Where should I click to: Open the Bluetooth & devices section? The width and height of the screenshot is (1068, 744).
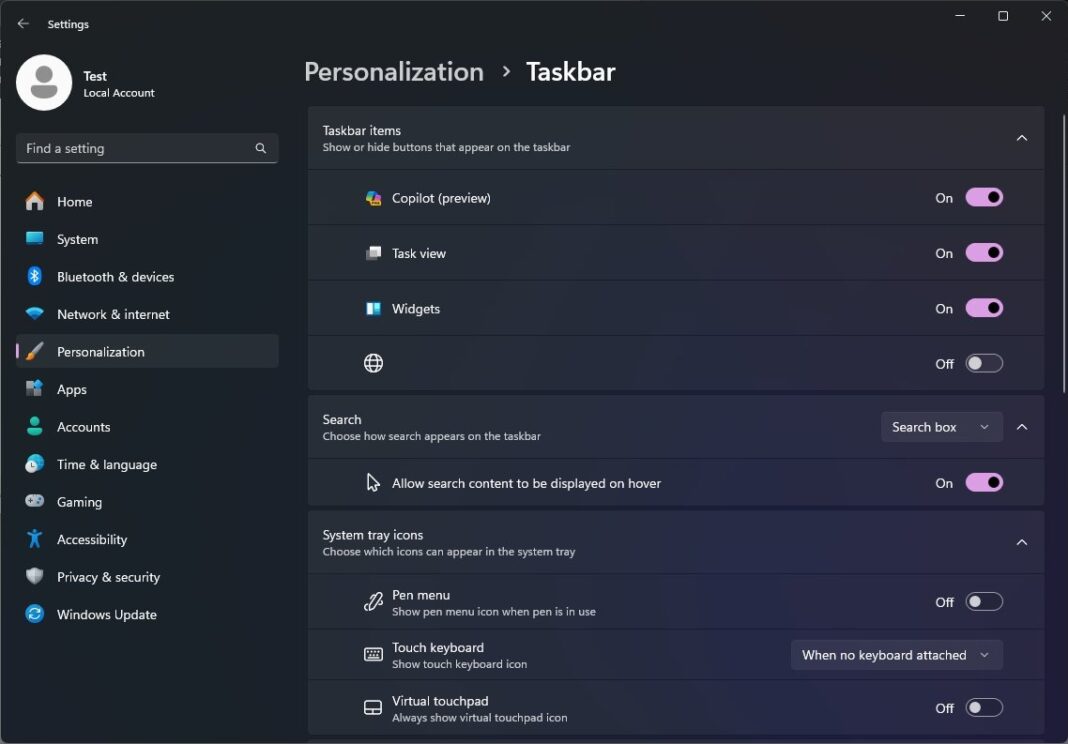coord(116,276)
